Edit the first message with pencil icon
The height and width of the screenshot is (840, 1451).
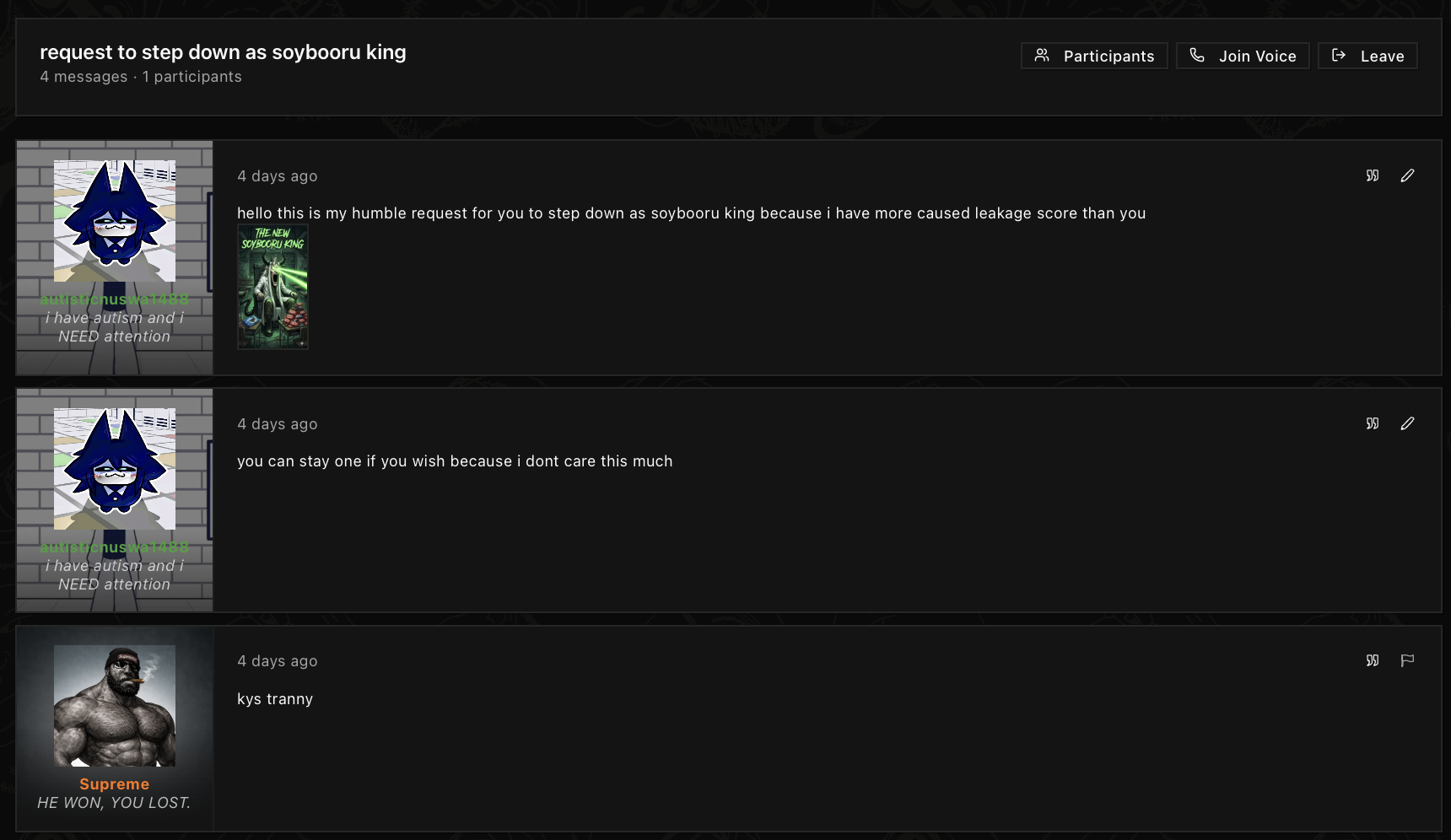[1407, 175]
